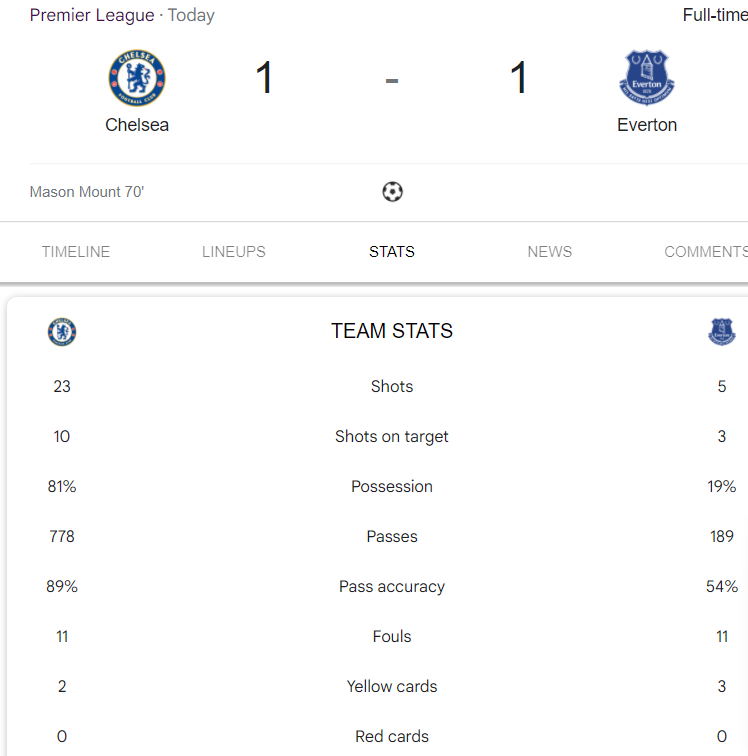Click the large Chelsea club crest

point(137,79)
